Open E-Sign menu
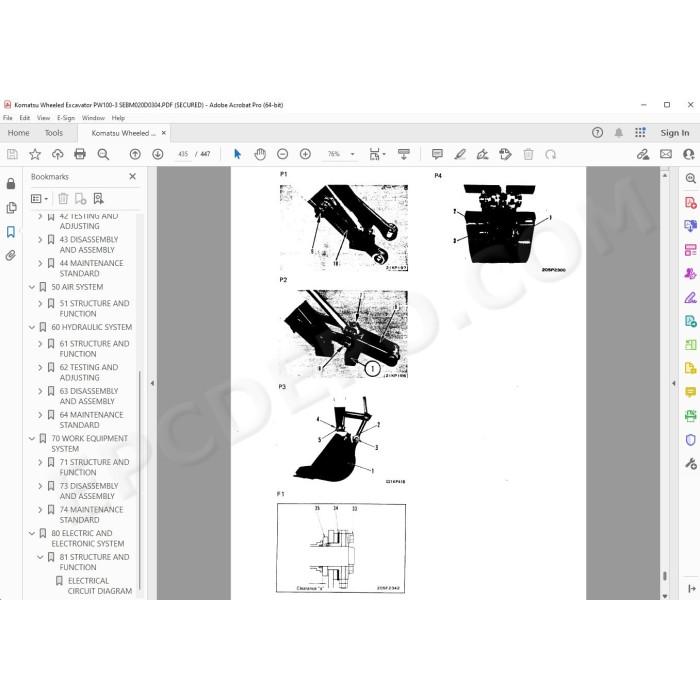The width and height of the screenshot is (700, 700). coord(66,118)
